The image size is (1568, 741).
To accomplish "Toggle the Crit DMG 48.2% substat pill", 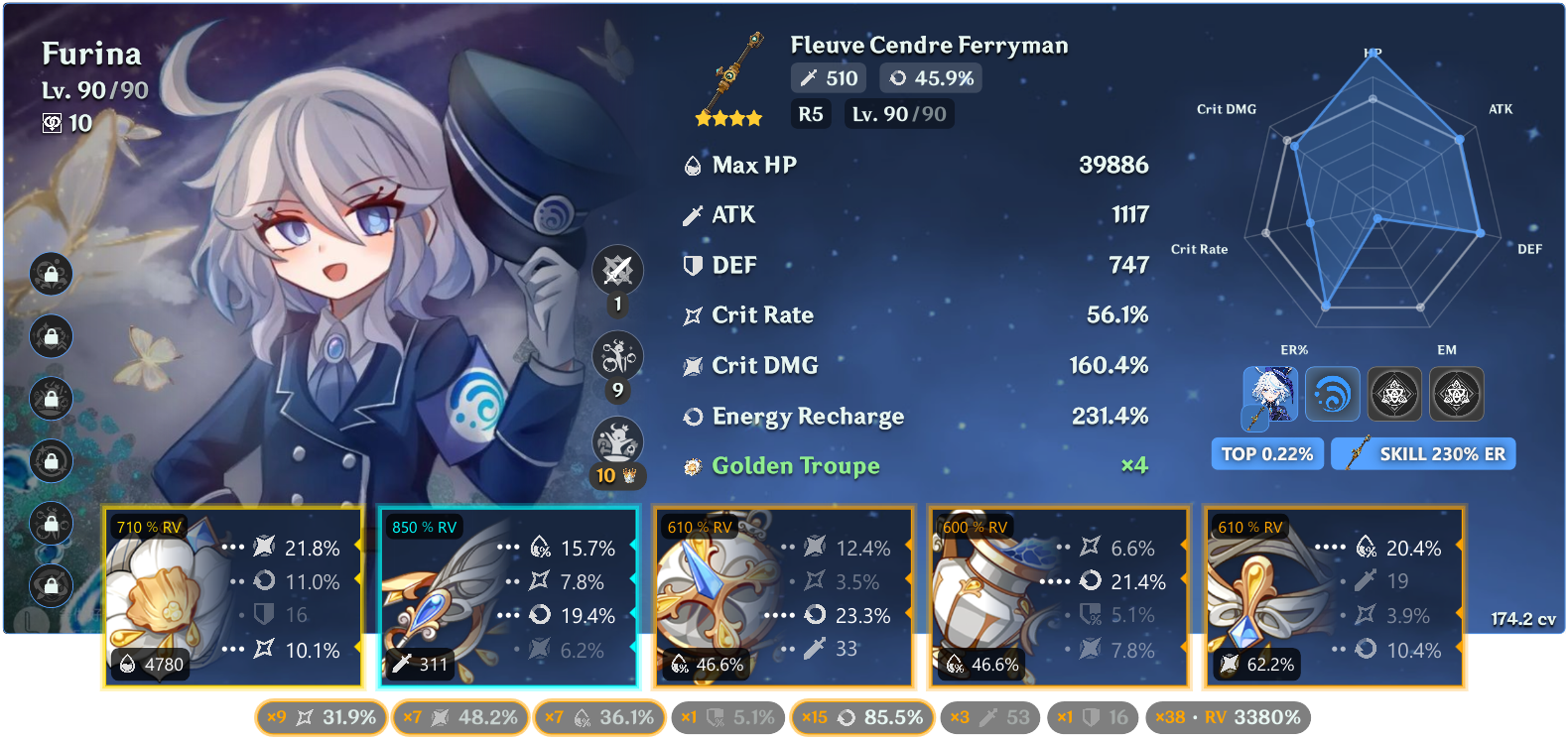I will tap(459, 717).
